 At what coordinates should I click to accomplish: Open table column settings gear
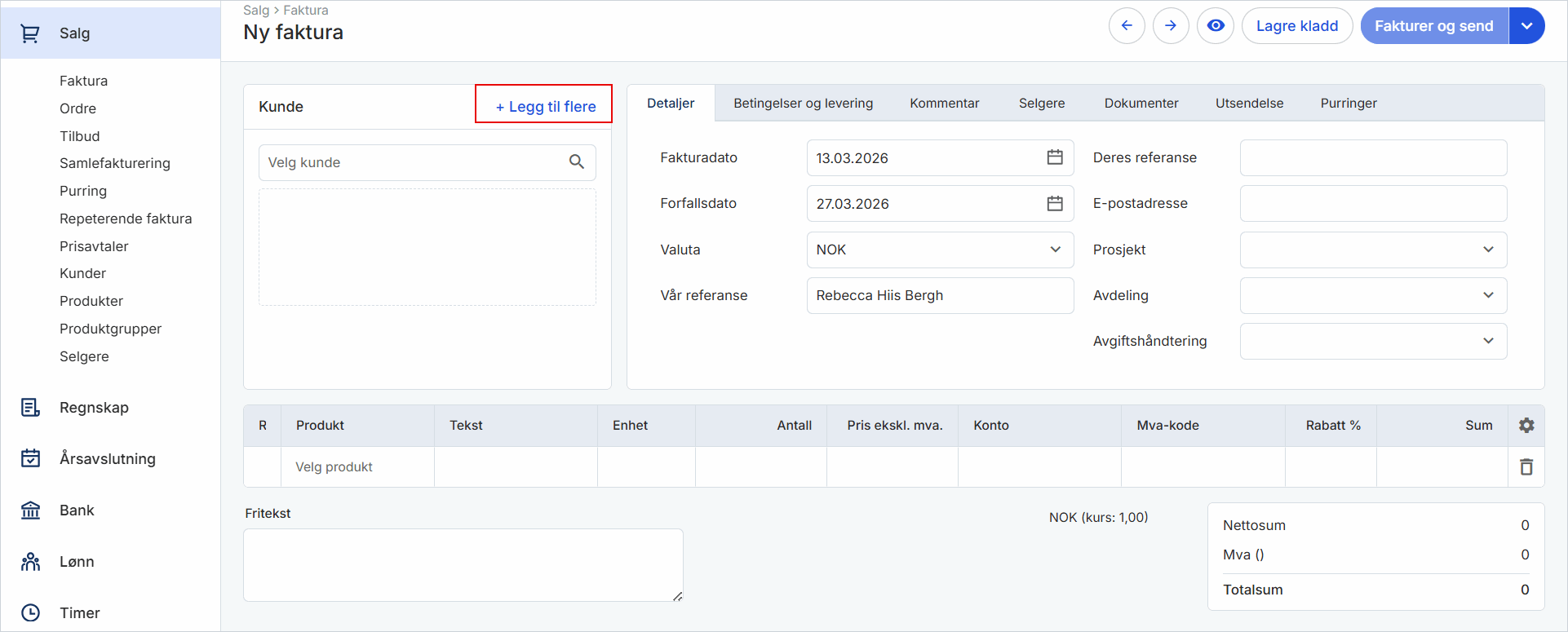pos(1526,425)
